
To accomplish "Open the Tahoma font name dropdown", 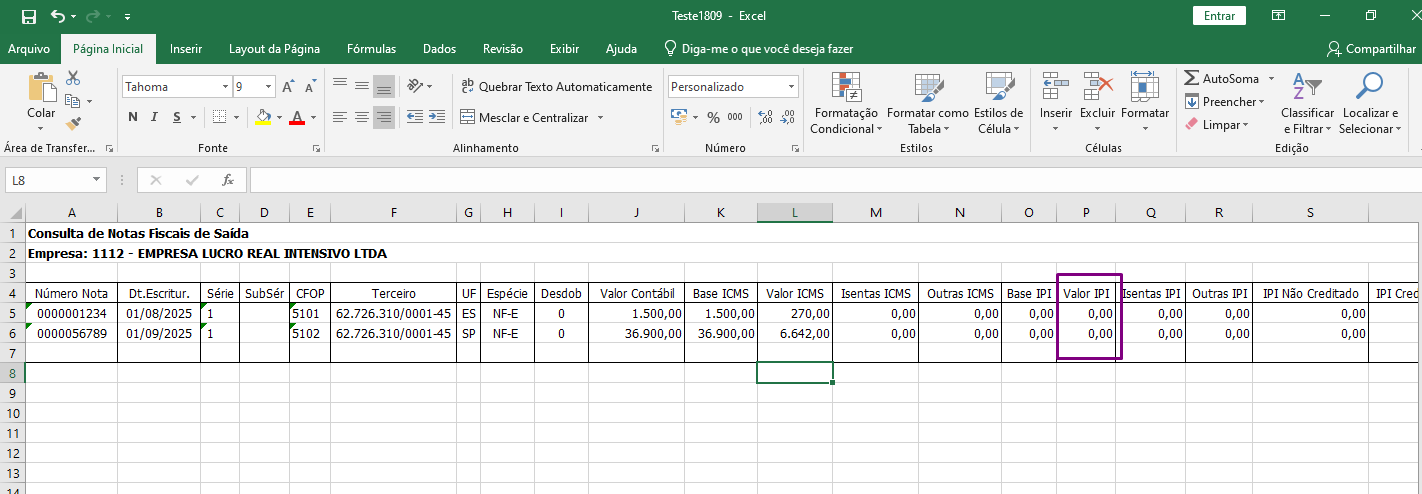I will (x=225, y=87).
